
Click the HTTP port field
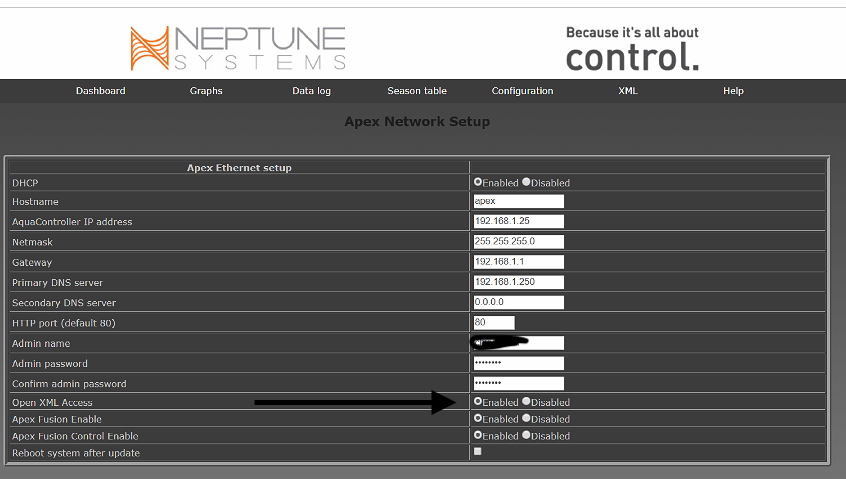click(x=494, y=323)
